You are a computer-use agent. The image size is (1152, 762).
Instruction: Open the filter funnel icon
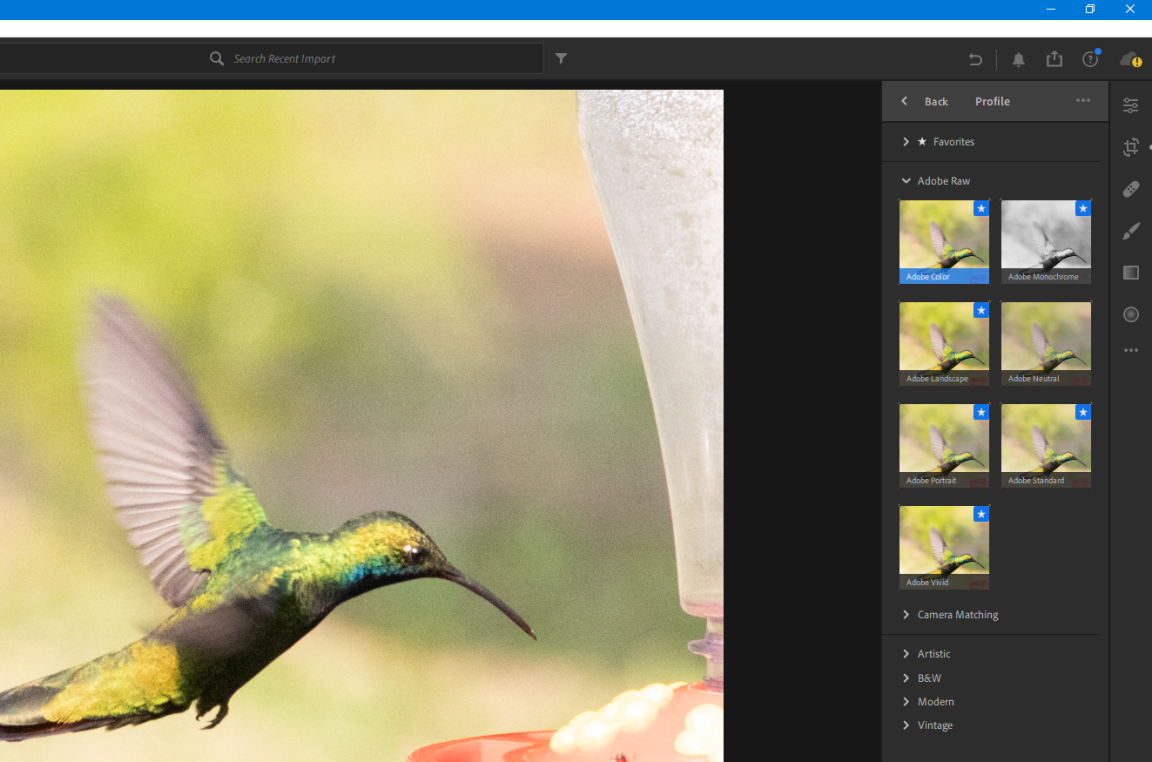click(561, 59)
